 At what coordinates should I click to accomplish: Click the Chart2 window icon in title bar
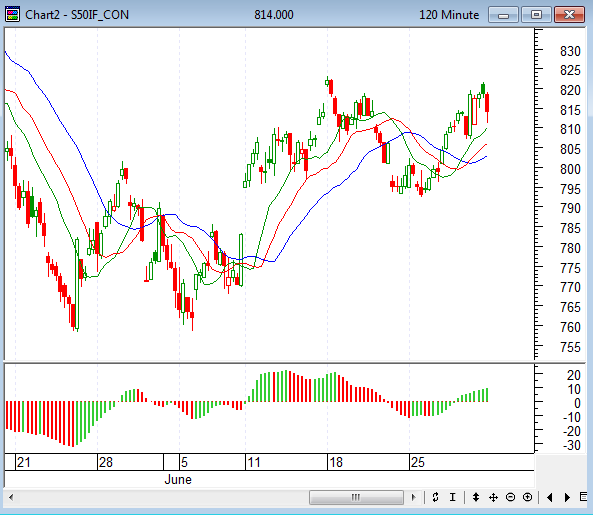click(12, 14)
